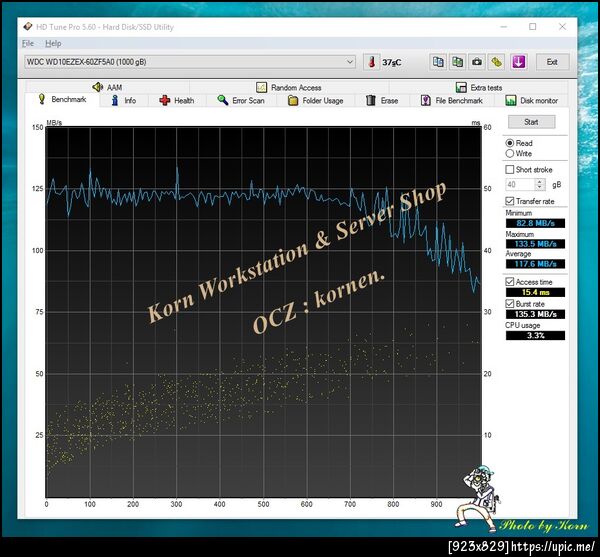Open the File Benchmark tab
Image resolution: width=600 pixels, height=557 pixels.
[452, 101]
